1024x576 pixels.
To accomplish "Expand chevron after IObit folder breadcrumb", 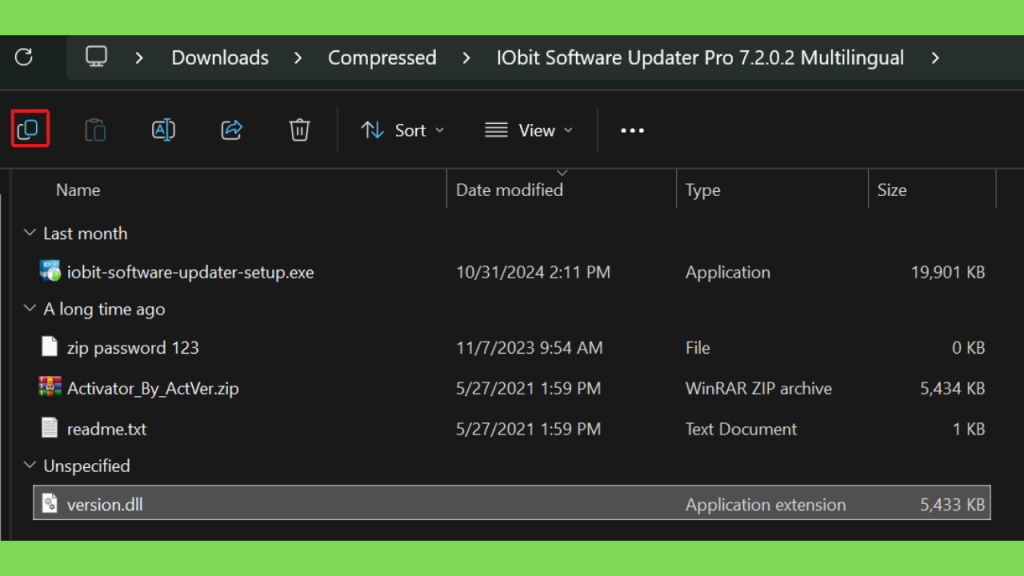I will (x=935, y=58).
